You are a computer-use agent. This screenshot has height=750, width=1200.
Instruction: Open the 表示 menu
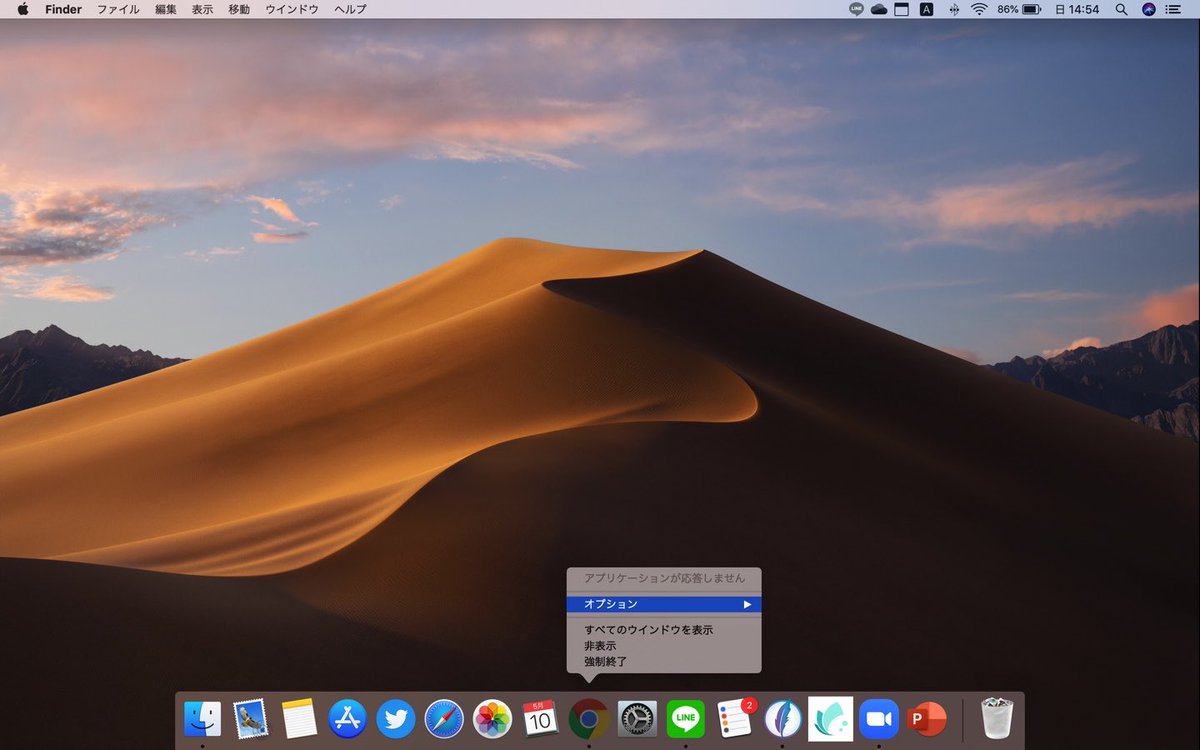coord(202,9)
